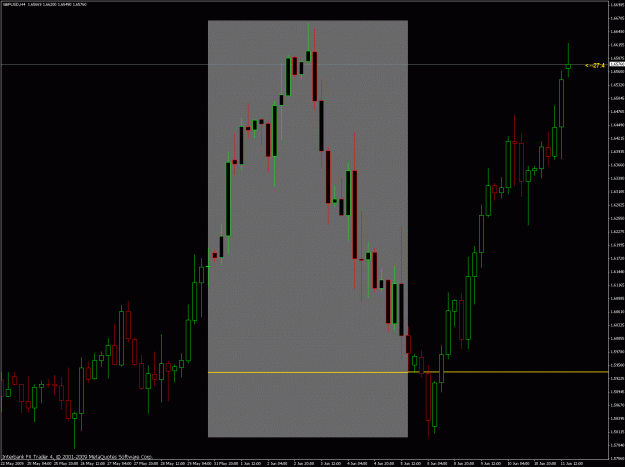625x467 pixels.
Task: Select the gray horizontal bid price line
Action: click(x=305, y=64)
